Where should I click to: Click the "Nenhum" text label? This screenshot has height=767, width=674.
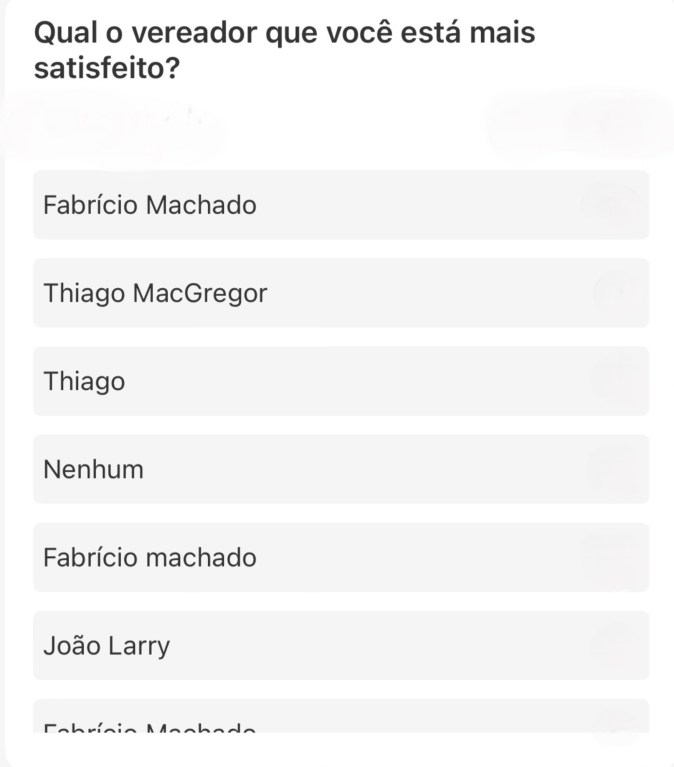[x=93, y=469]
